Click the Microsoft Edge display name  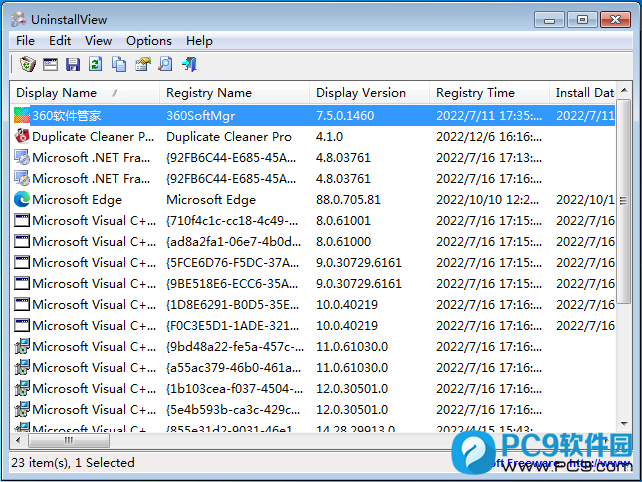click(77, 200)
